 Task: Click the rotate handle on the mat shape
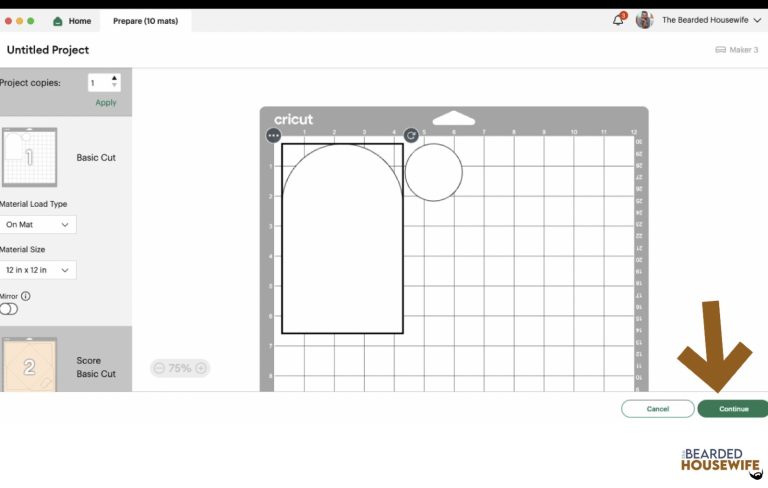[411, 135]
